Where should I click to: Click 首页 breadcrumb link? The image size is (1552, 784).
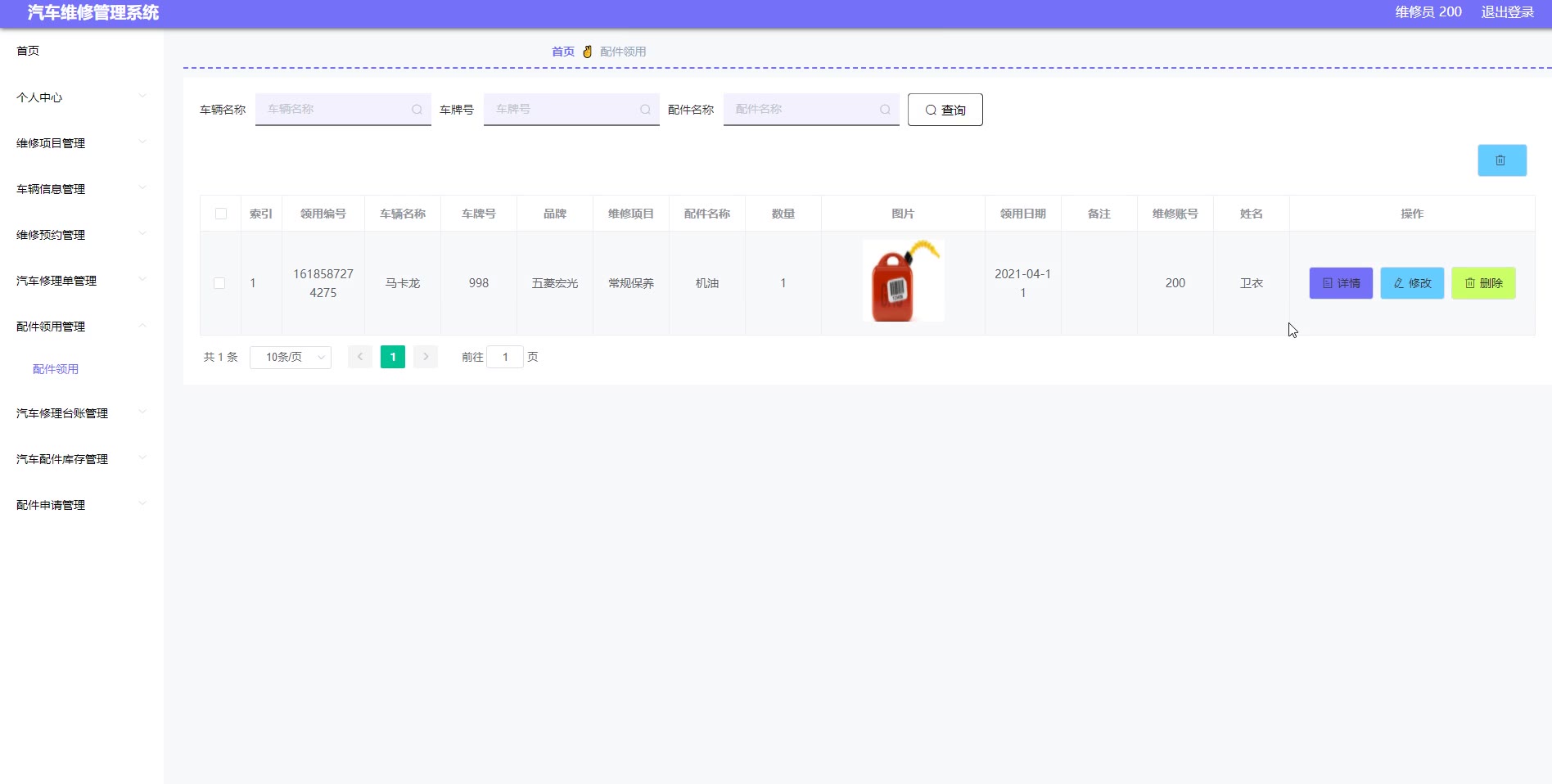pos(563,52)
